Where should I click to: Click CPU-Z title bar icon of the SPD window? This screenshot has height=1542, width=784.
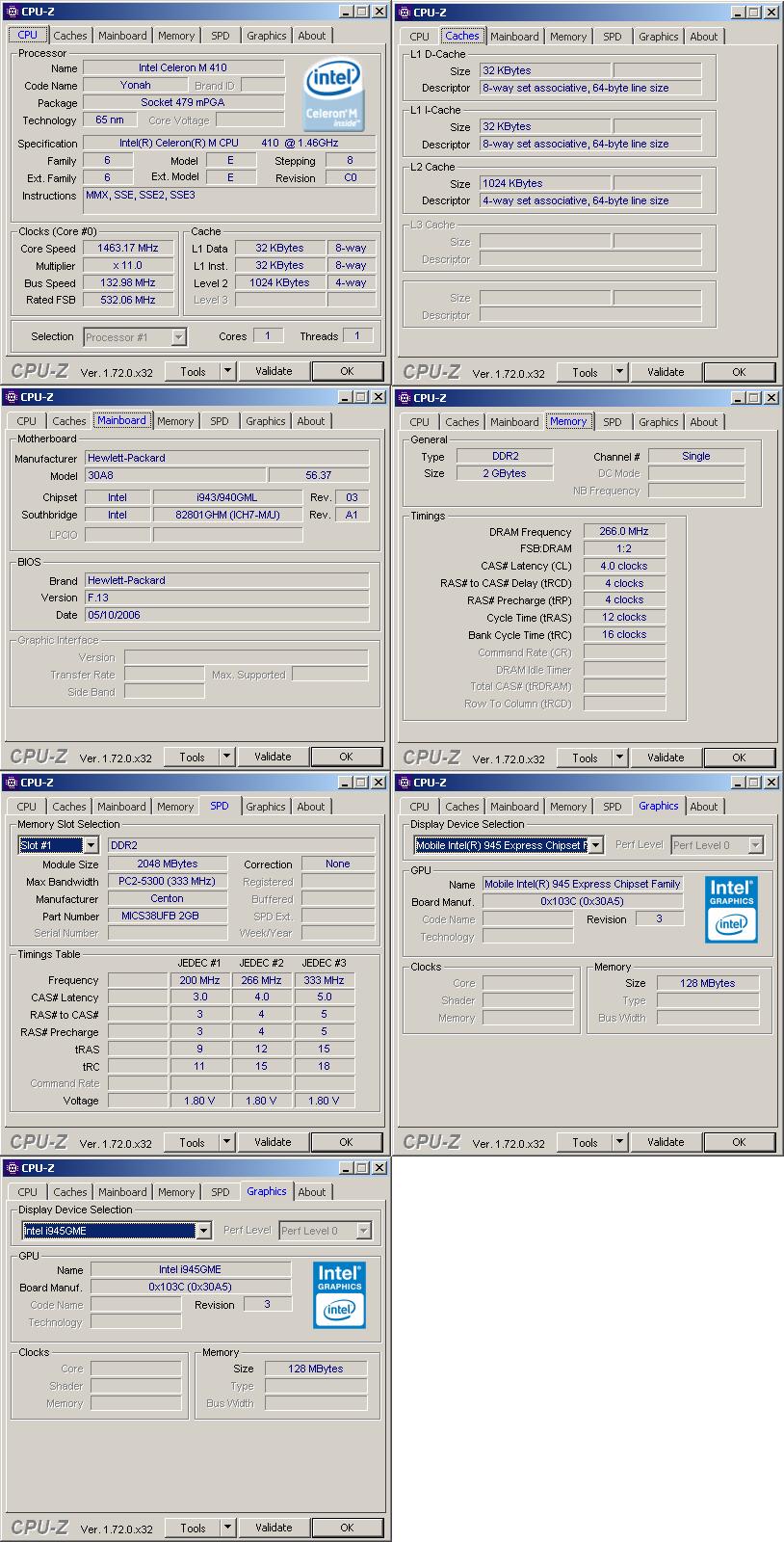(x=11, y=783)
